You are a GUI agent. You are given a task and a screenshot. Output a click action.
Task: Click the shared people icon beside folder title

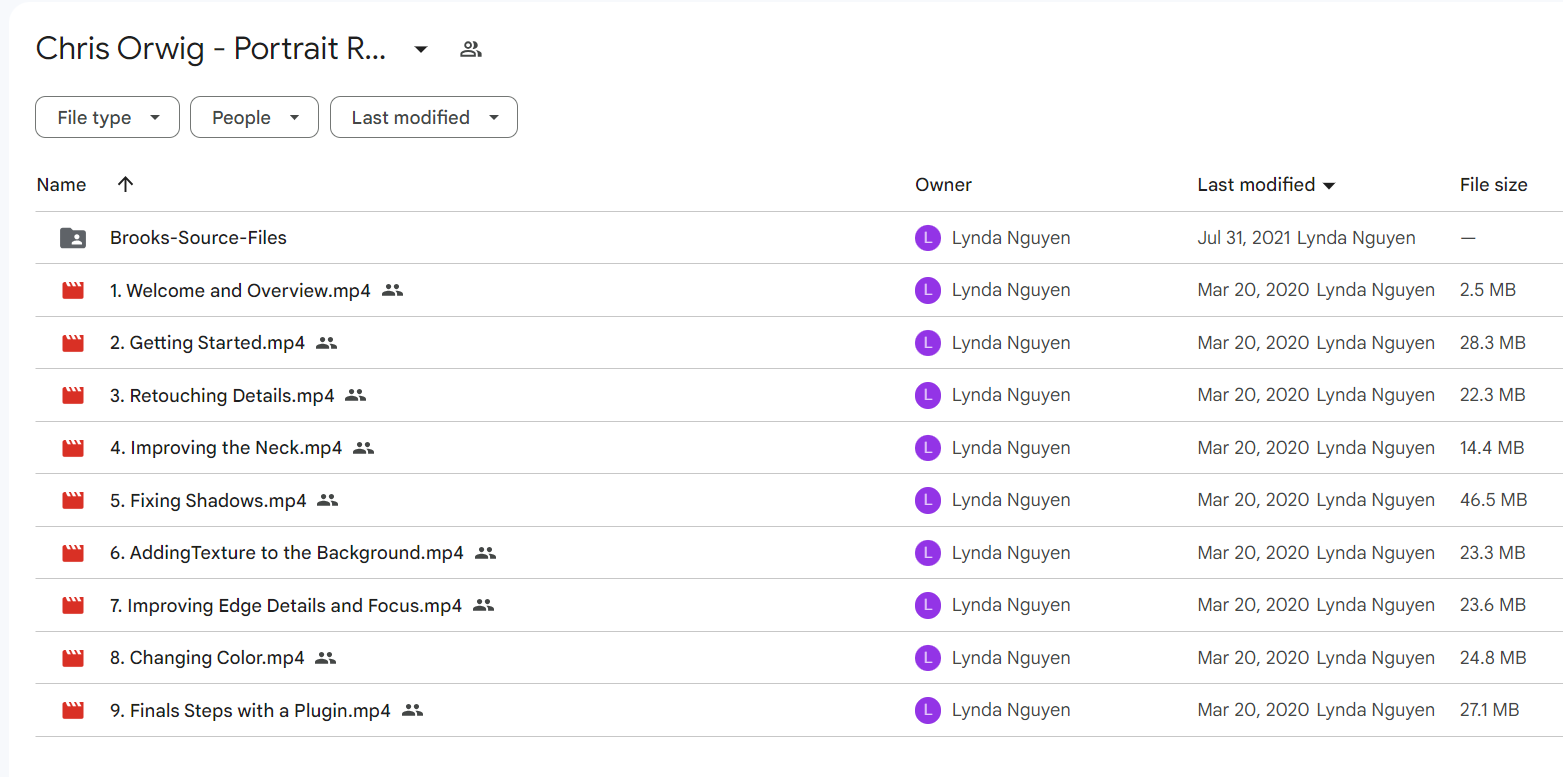pos(471,49)
